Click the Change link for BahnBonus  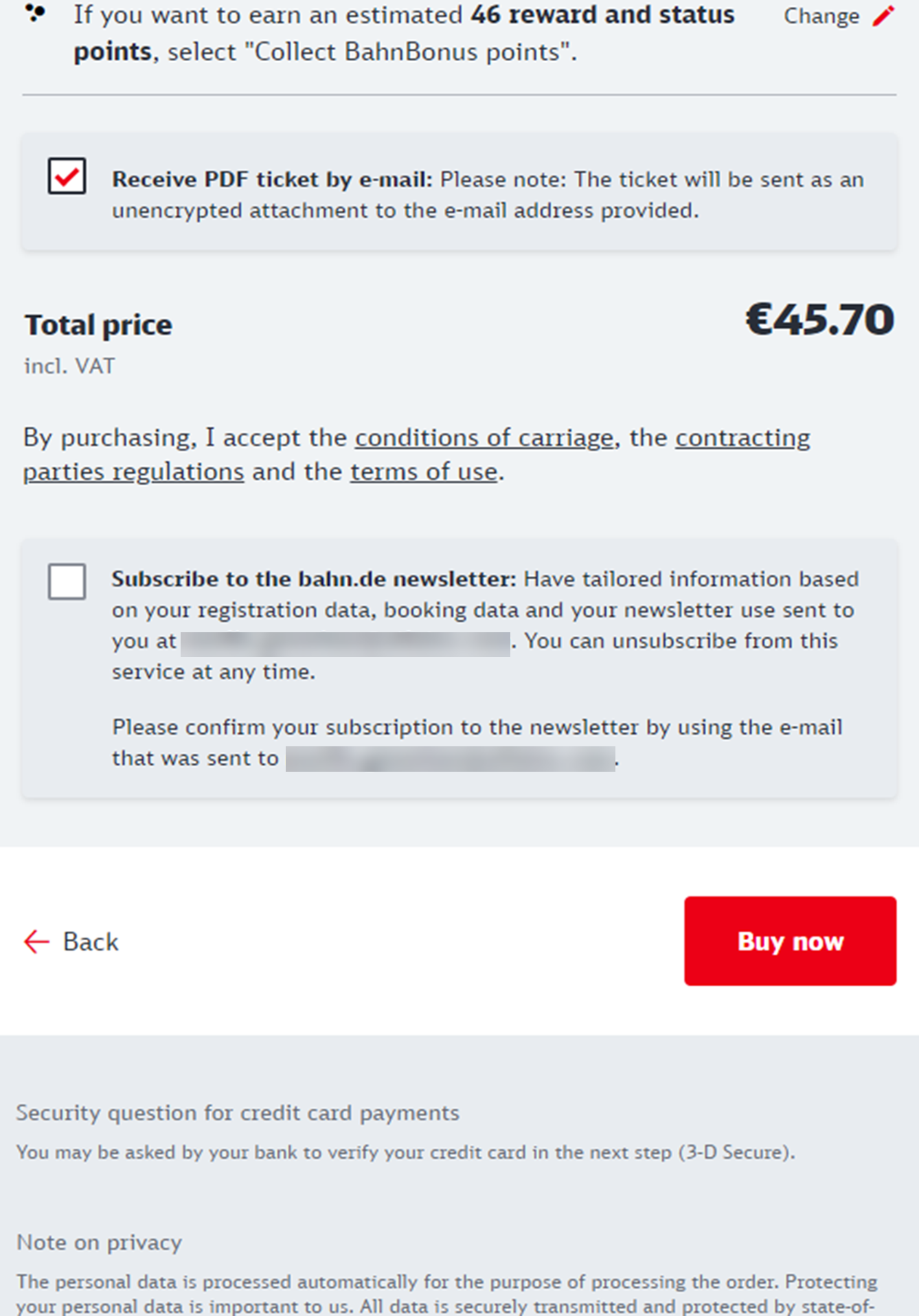click(x=821, y=15)
